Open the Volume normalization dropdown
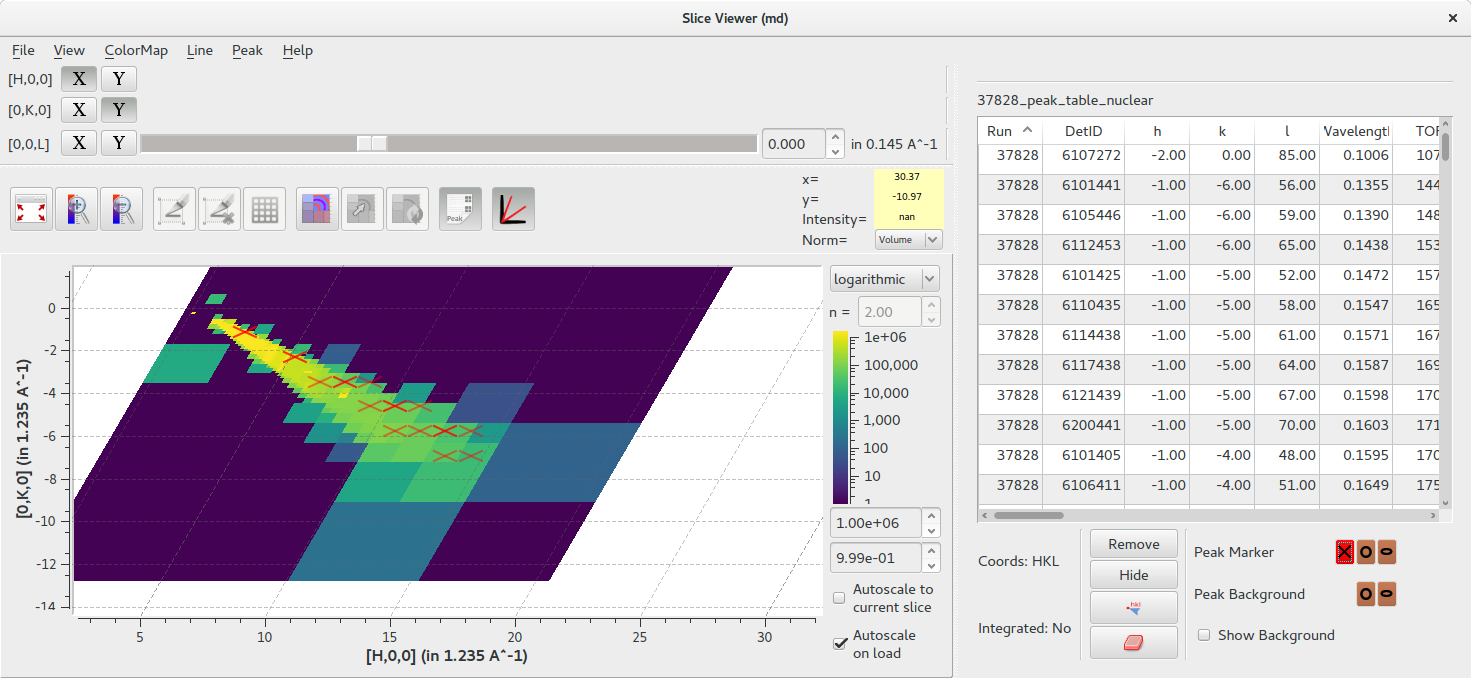Viewport: 1471px width, 678px height. tap(908, 239)
